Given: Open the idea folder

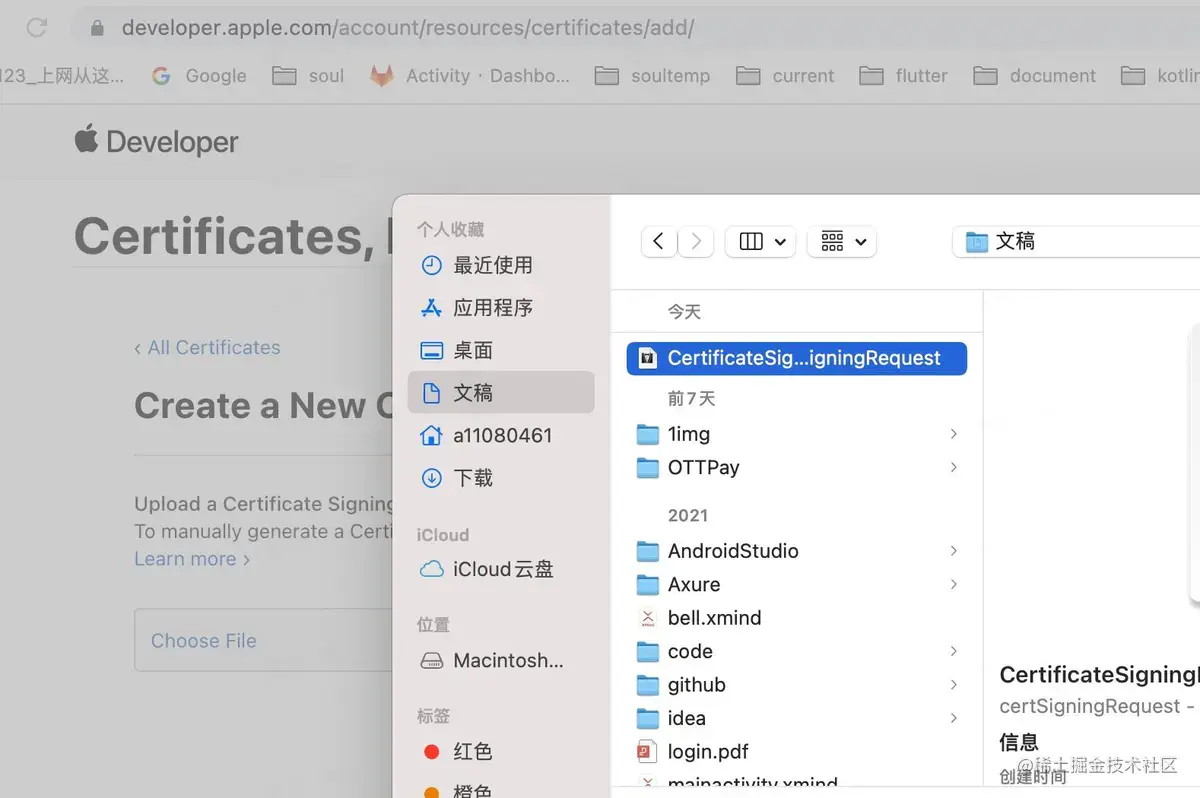Looking at the screenshot, I should pos(797,718).
